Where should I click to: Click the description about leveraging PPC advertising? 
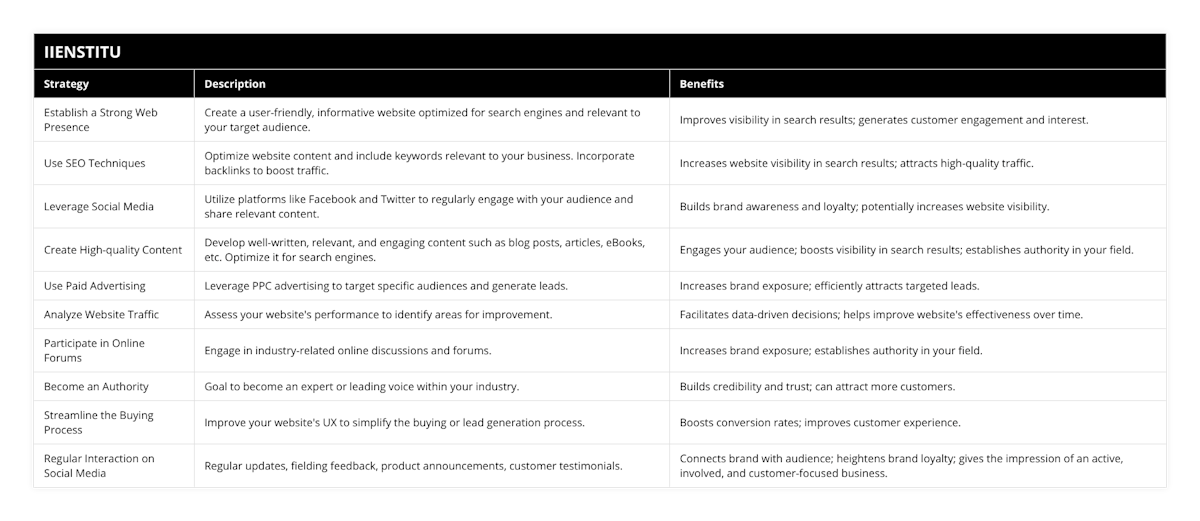tap(386, 286)
